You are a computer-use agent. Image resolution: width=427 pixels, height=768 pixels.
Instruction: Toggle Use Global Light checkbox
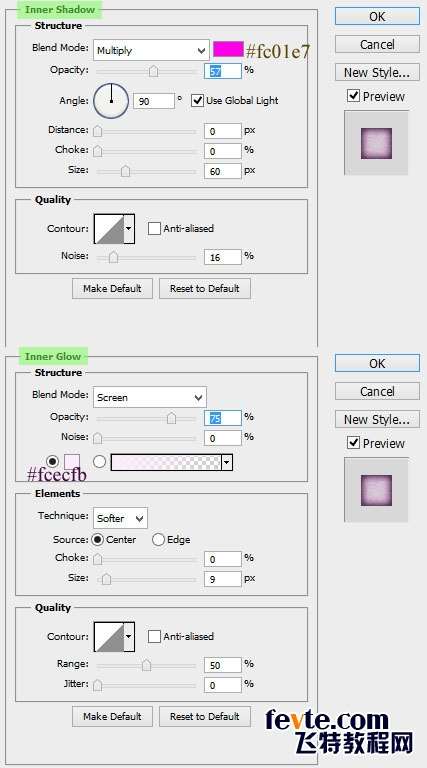(197, 101)
